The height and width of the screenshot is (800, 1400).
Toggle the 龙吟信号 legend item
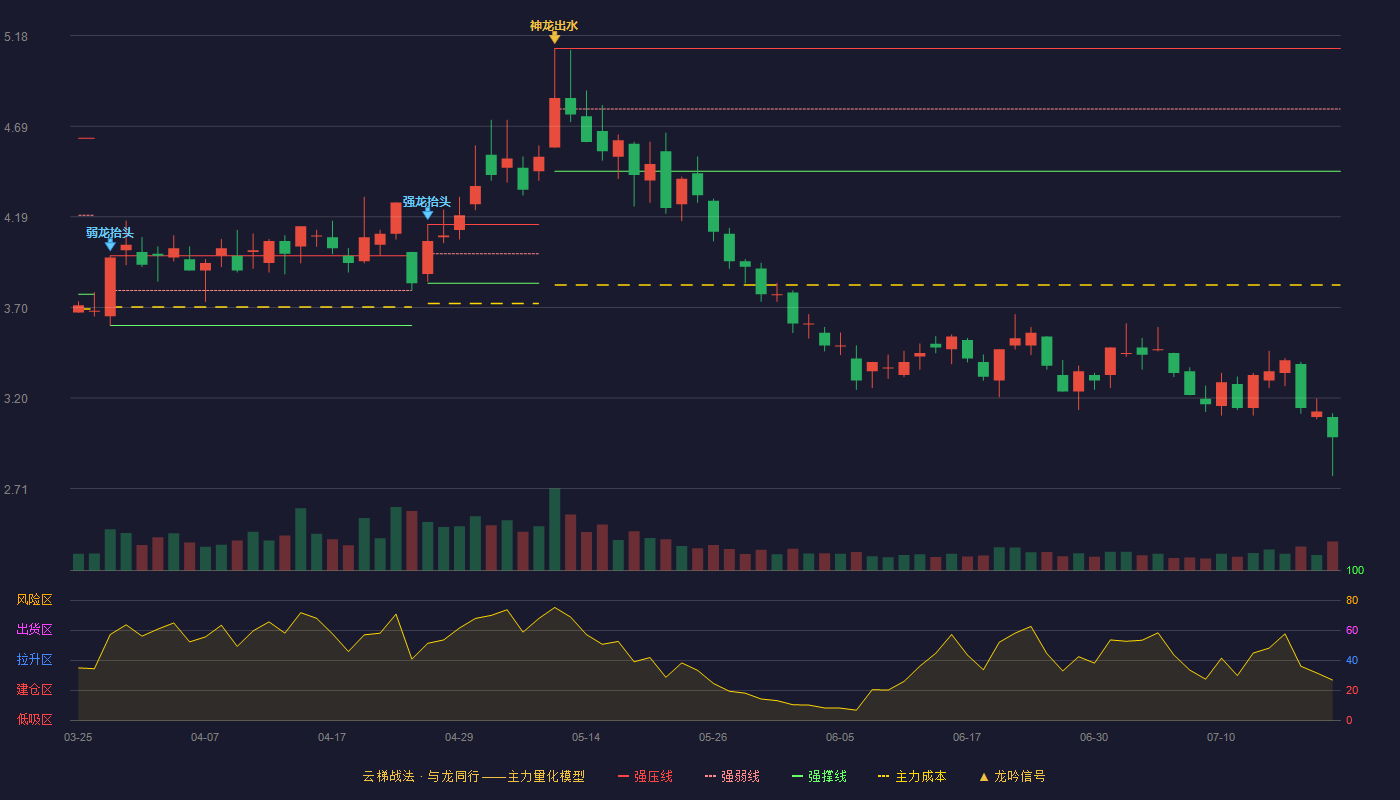click(1012, 776)
